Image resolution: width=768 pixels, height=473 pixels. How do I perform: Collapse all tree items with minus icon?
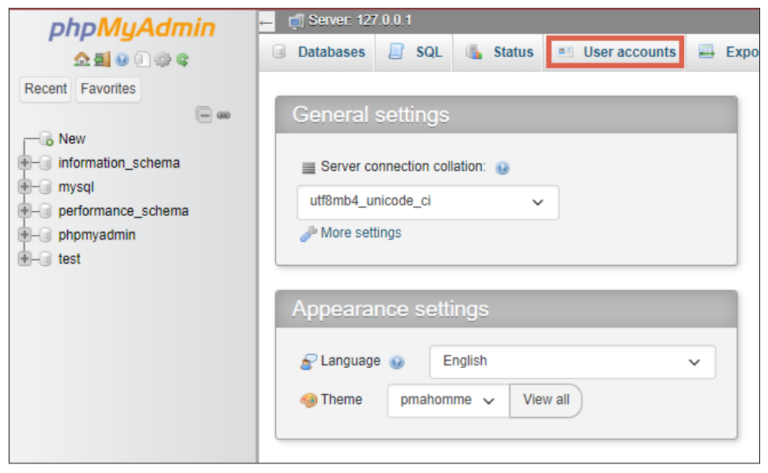click(x=204, y=115)
